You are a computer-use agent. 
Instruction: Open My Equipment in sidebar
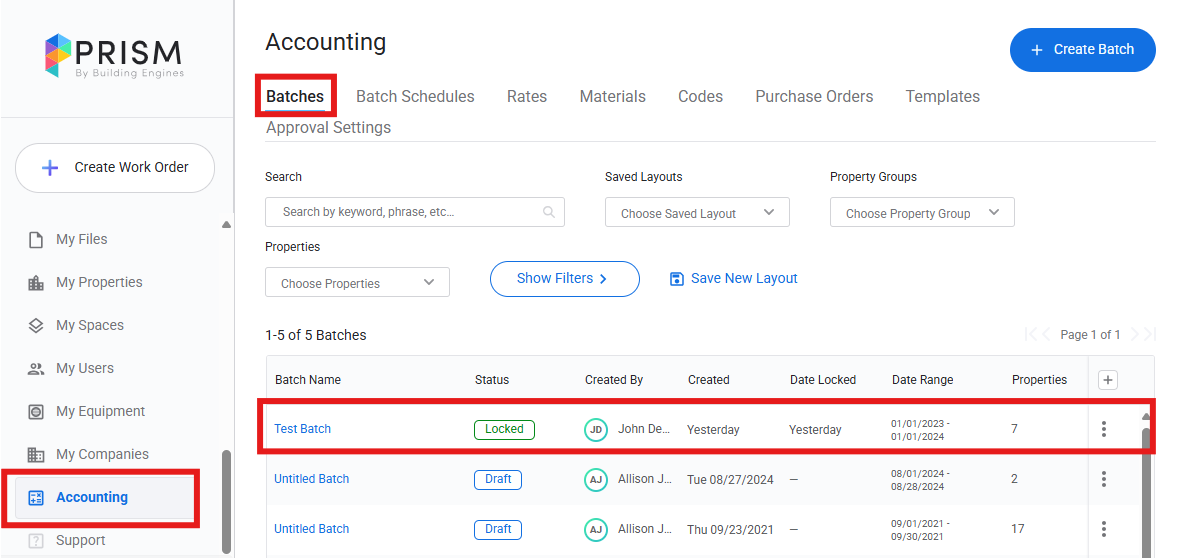[x=100, y=412]
